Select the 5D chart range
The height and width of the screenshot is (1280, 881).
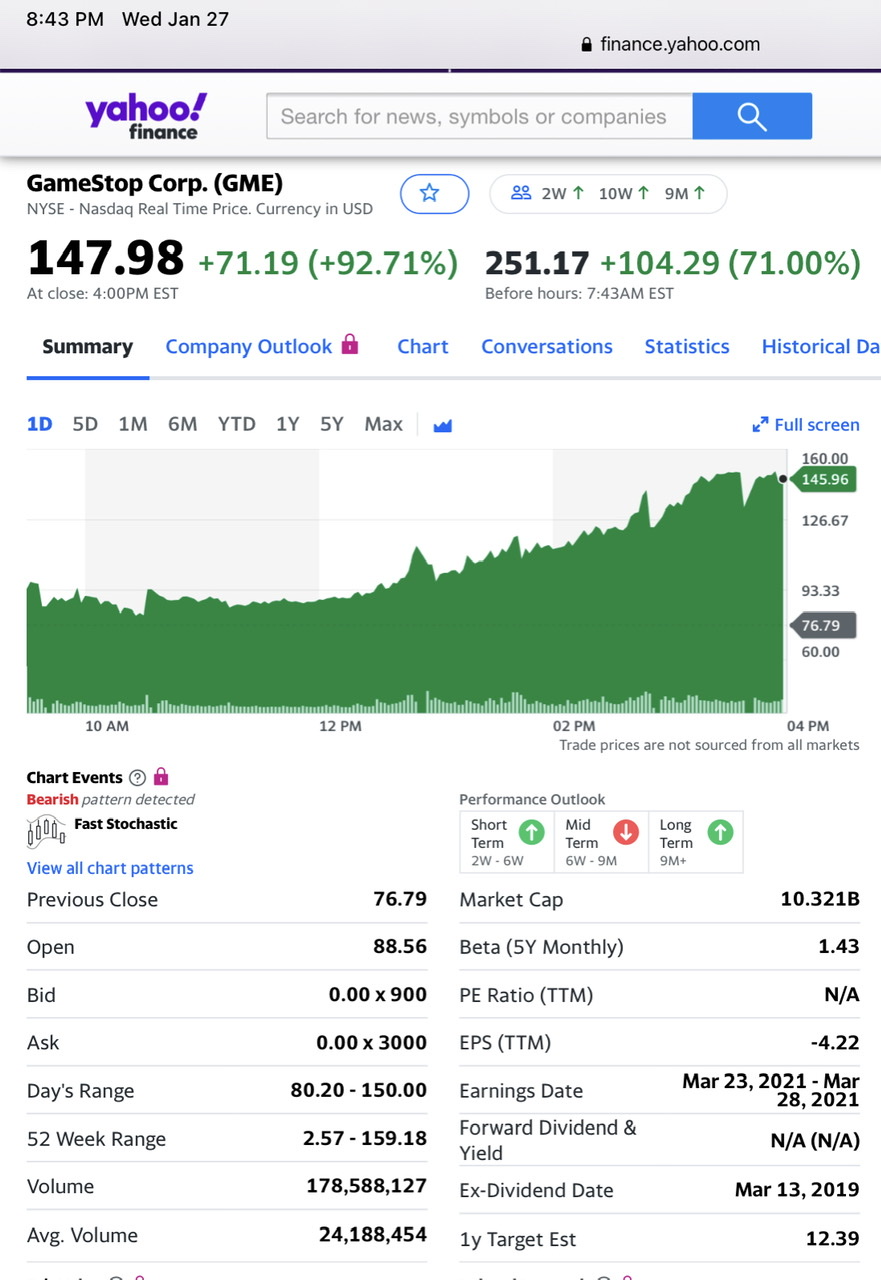(85, 424)
